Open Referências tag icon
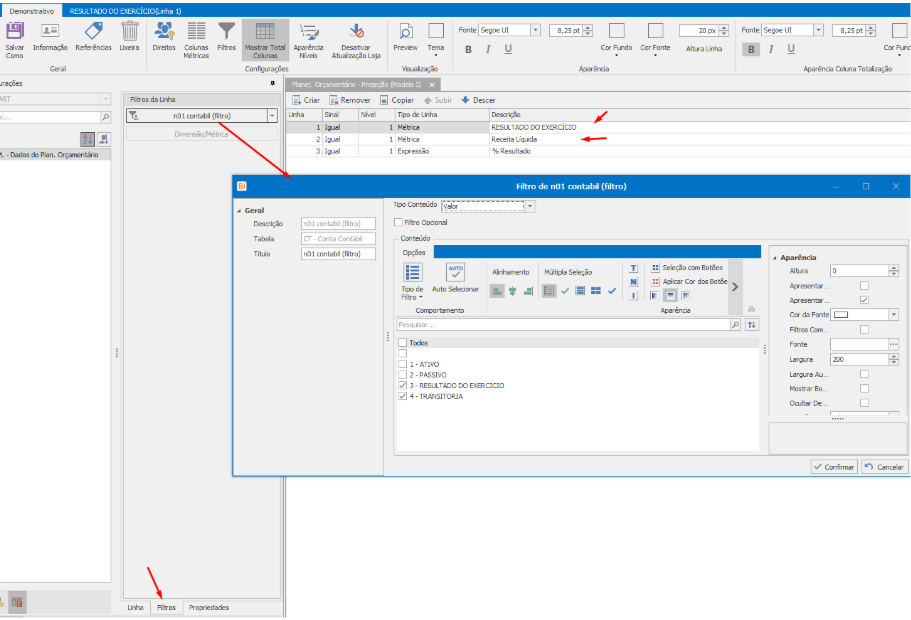 coord(94,31)
